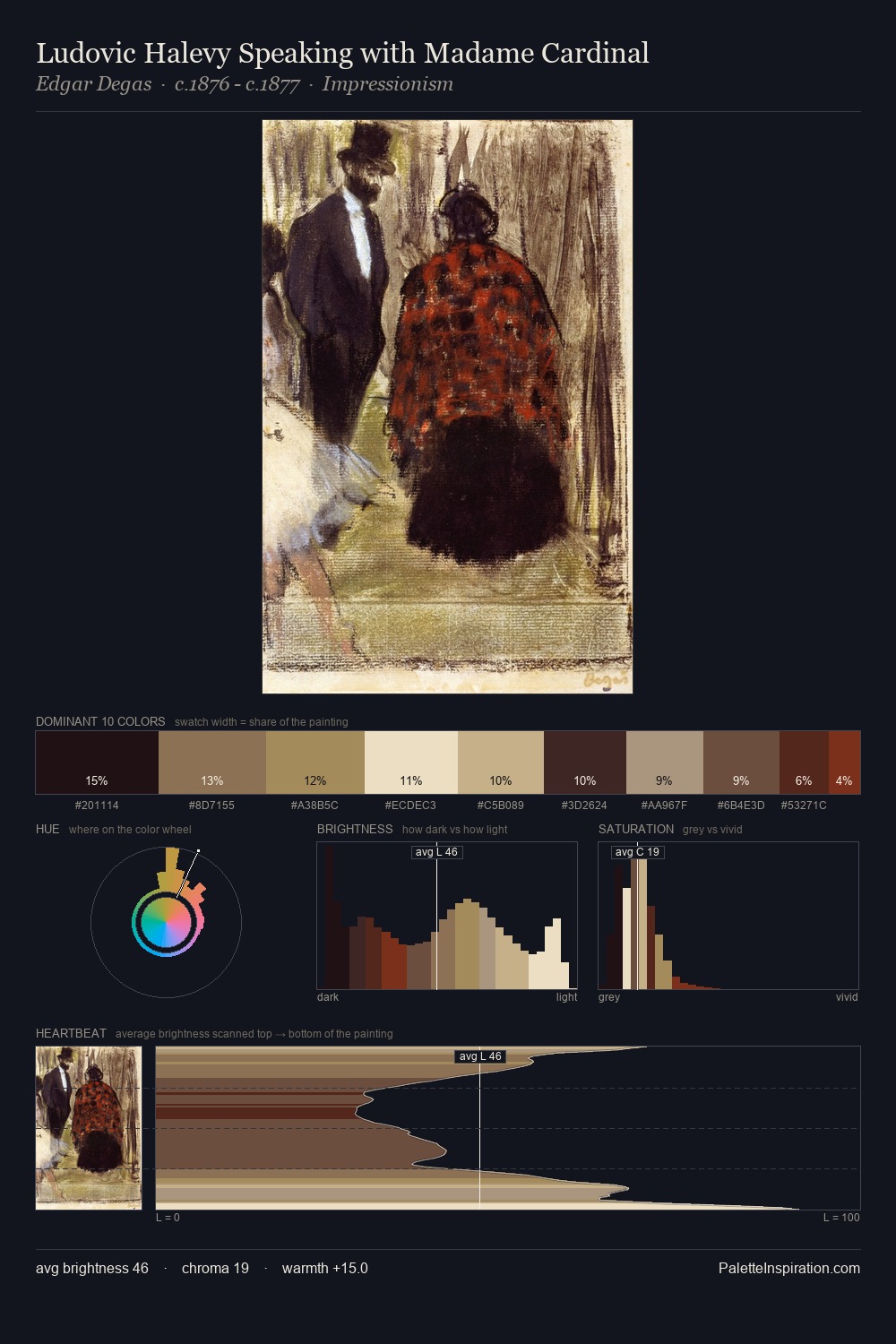Choose the 11% cream swatch #ECDEC3
The image size is (896, 1344).
click(x=411, y=762)
